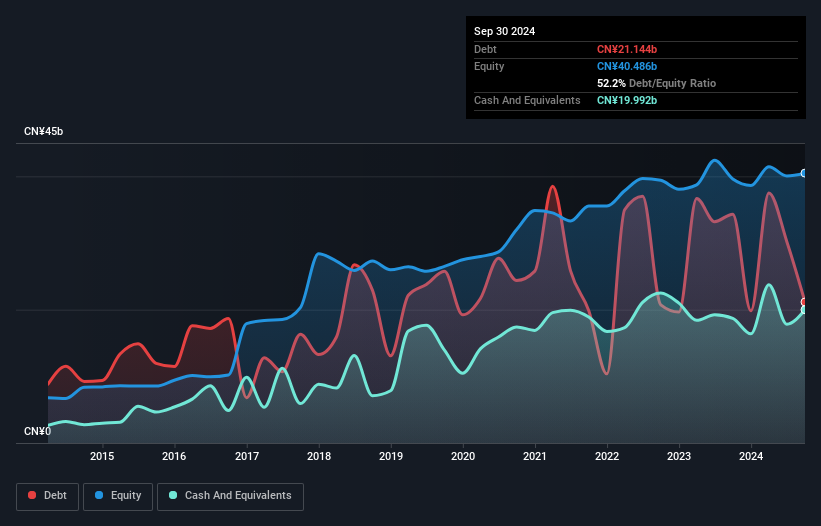This screenshot has width=821, height=526.
Task: Toggle the Equity series legend button
Action: tap(118, 496)
